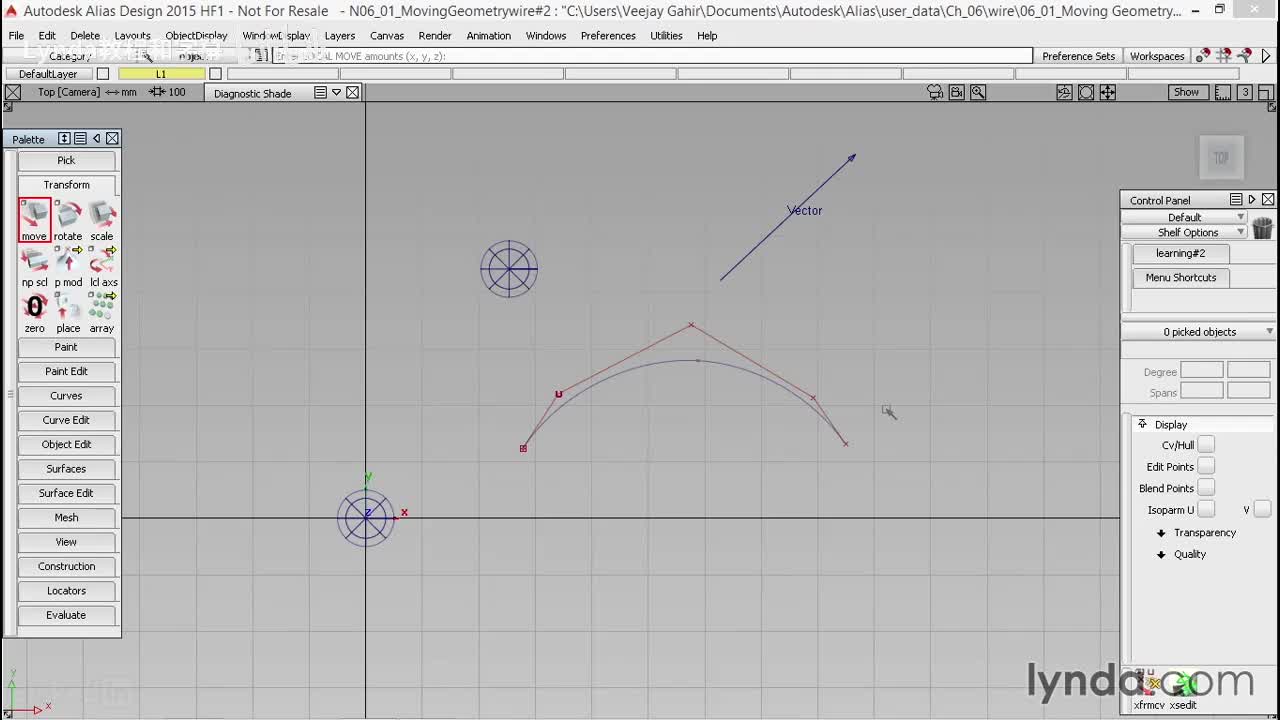
Task: Click the curve snap magnet icon
Action: [1245, 56]
